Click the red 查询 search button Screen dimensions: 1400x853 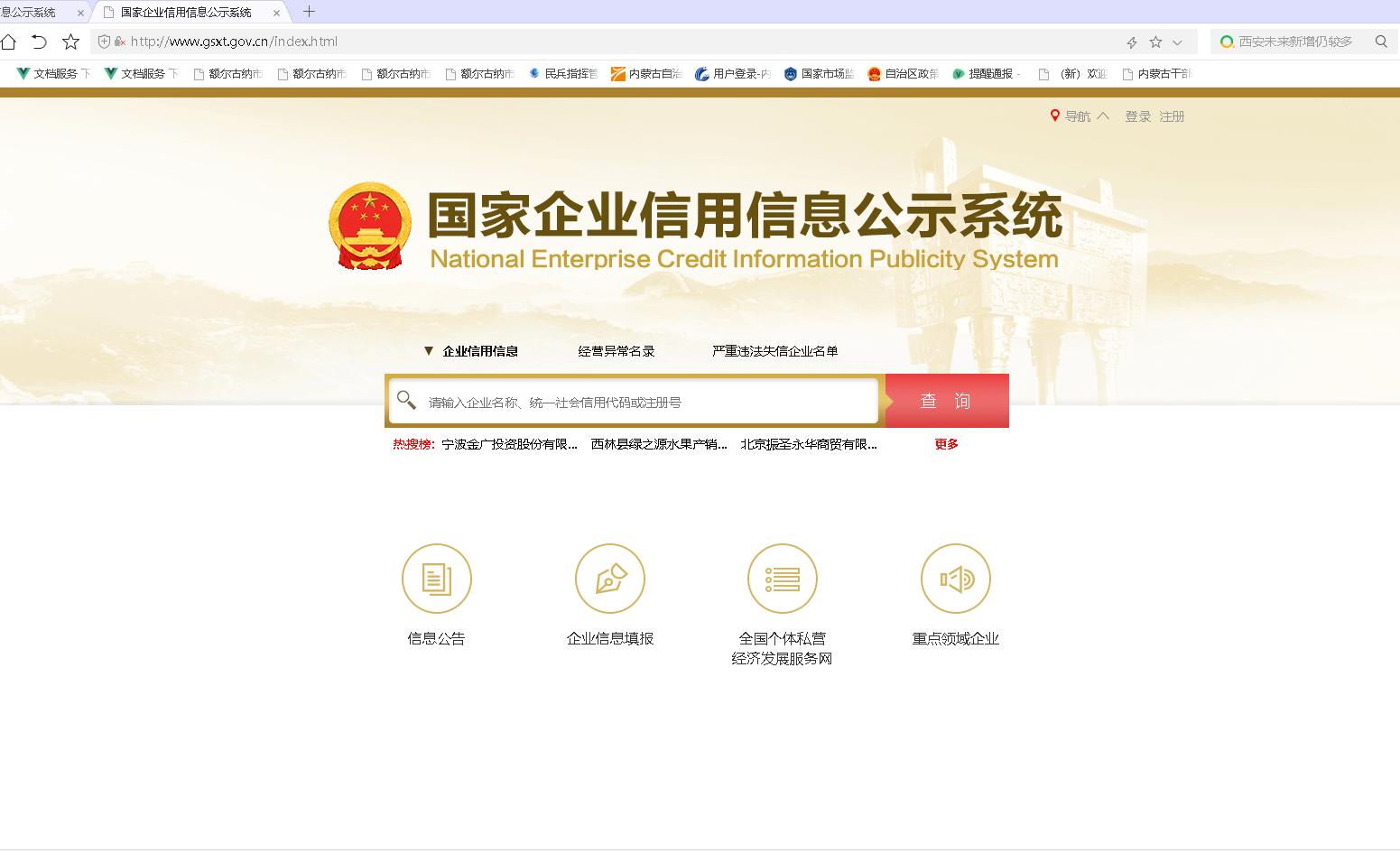coord(947,401)
